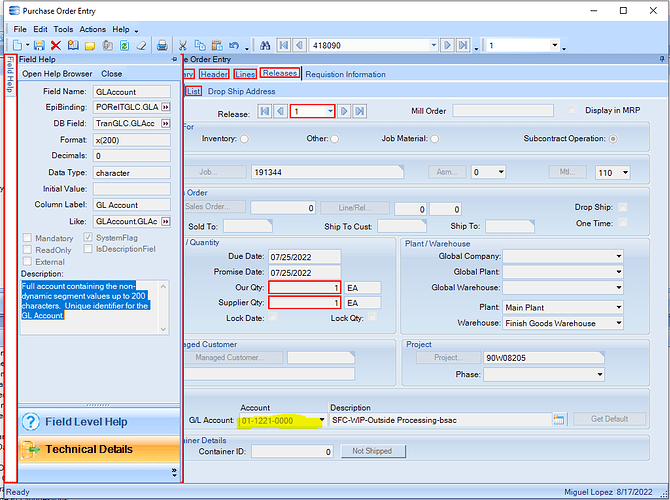Image resolution: width=670 pixels, height=500 pixels.
Task: Switch to the Header tab
Action: [214, 74]
